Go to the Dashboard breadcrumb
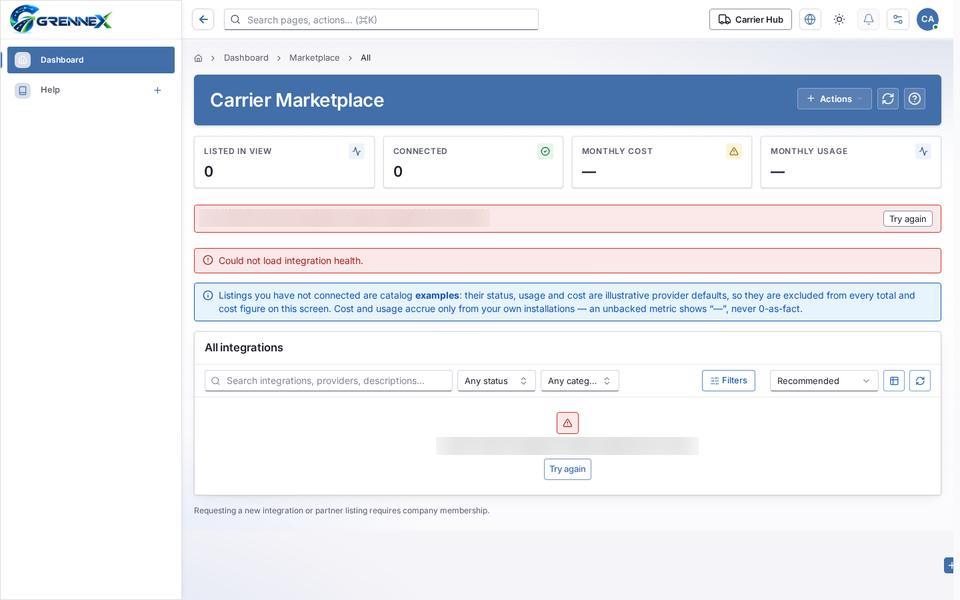The image size is (960, 600). [246, 58]
